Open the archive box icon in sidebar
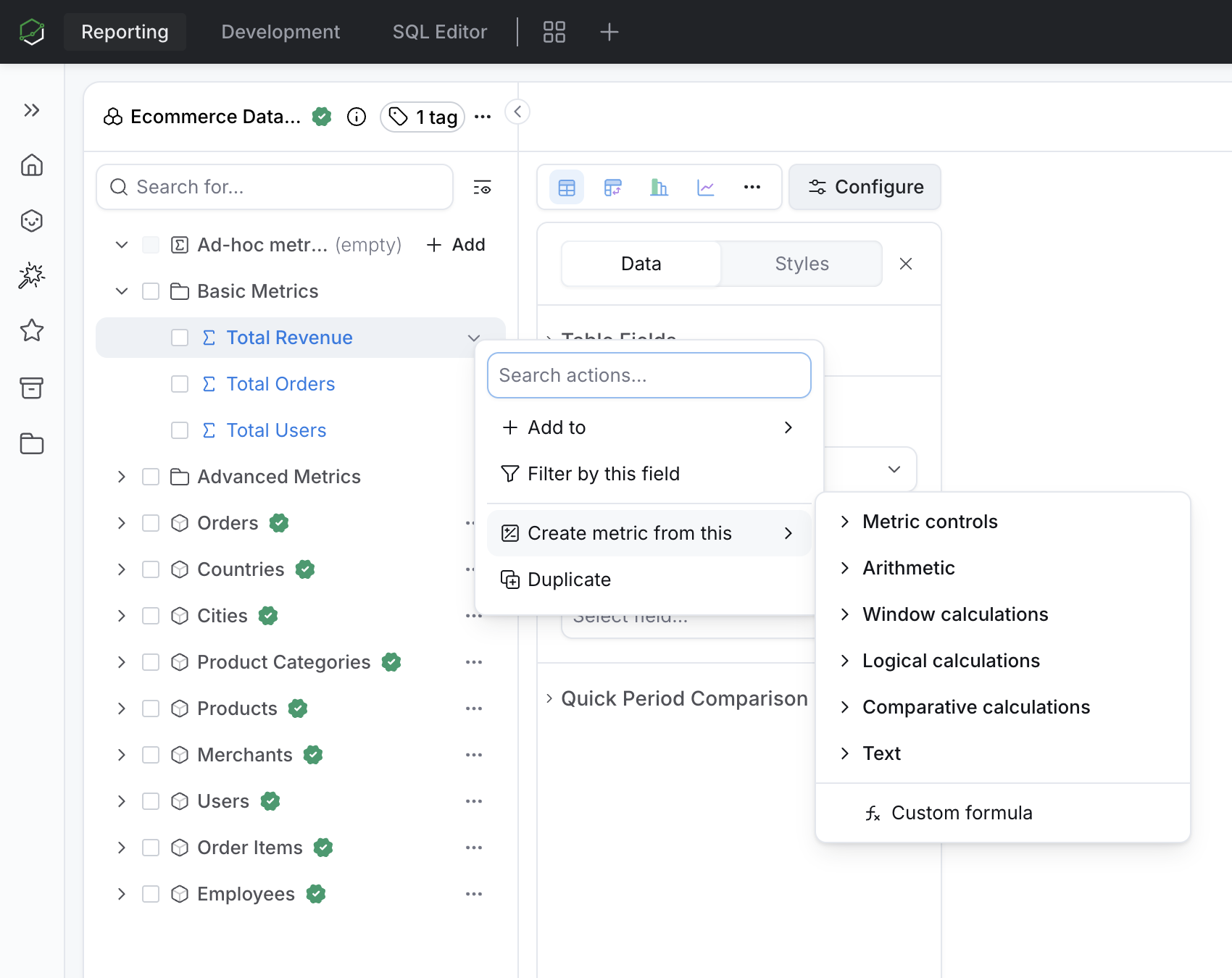Screen dimensions: 1232x978 coord(32,388)
